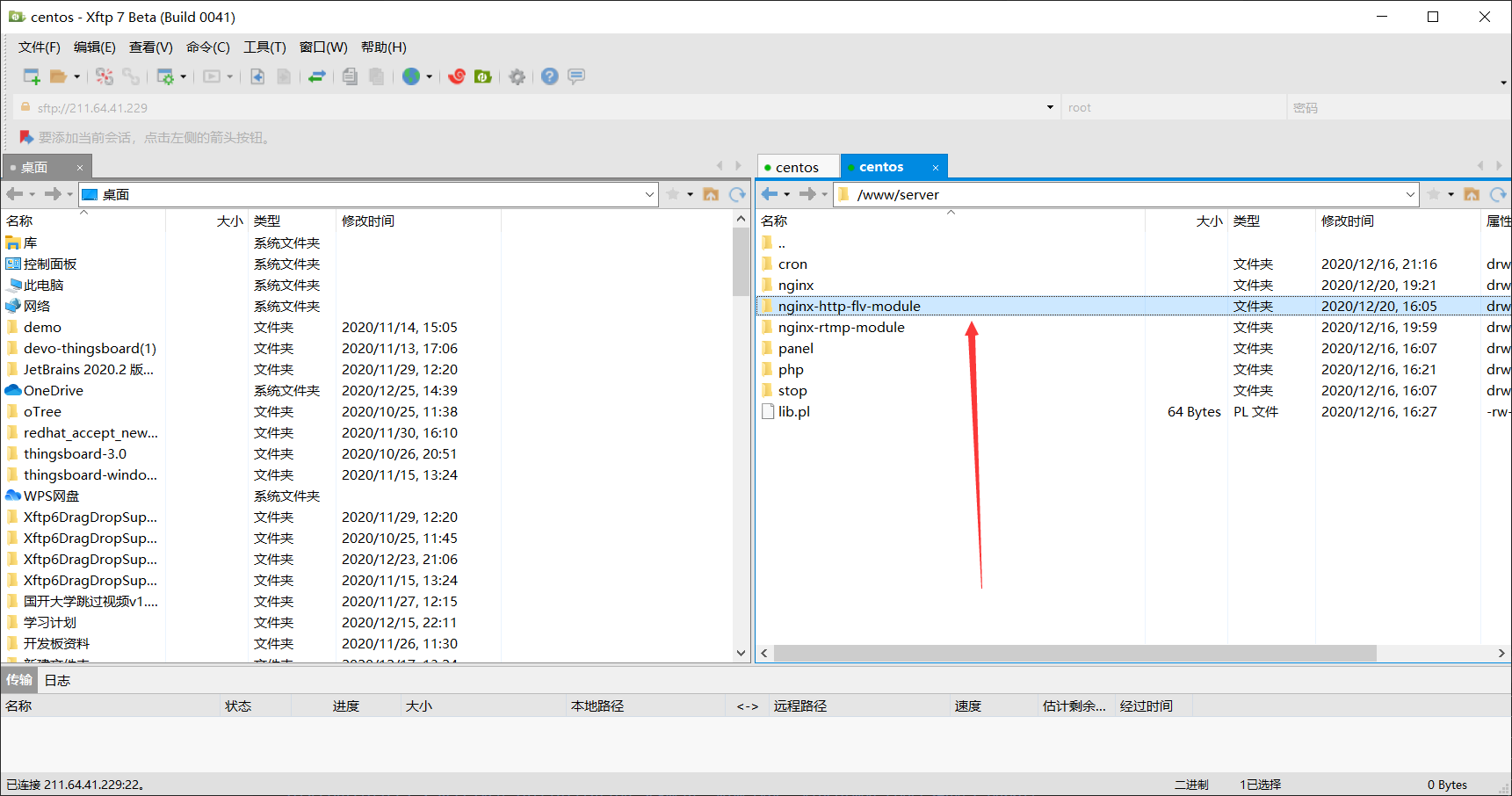1512x796 pixels.
Task: Click the New Session toolbar icon
Action: click(x=31, y=76)
